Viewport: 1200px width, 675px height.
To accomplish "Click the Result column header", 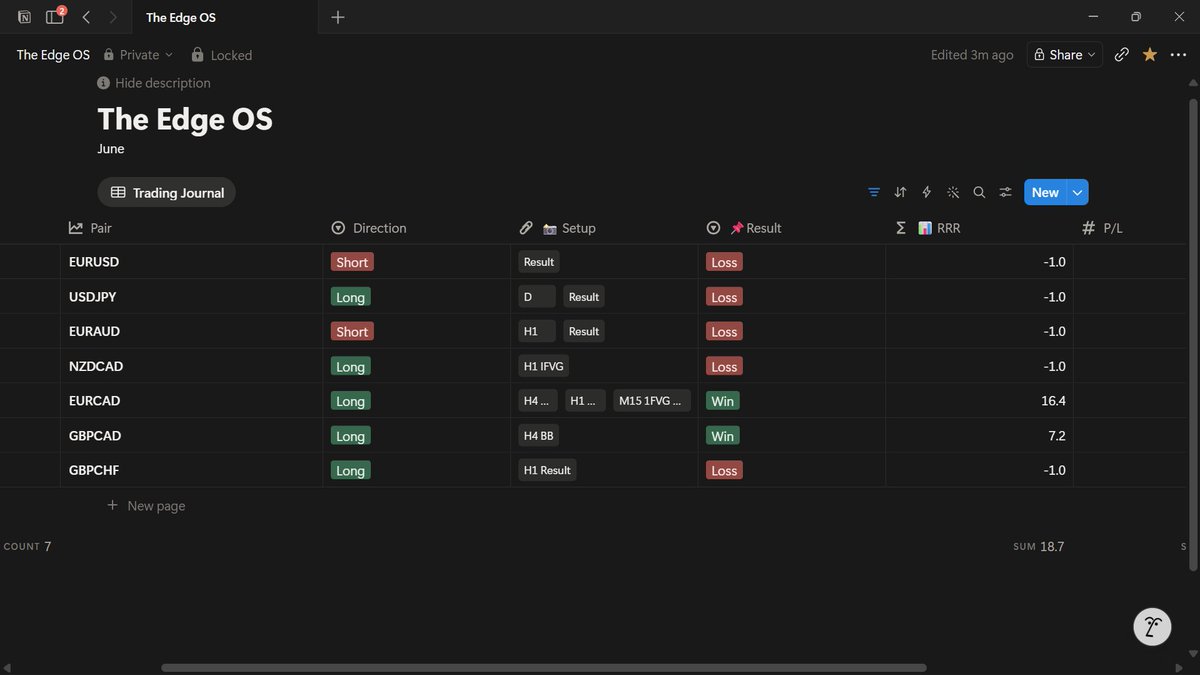I will pyautogui.click(x=791, y=228).
